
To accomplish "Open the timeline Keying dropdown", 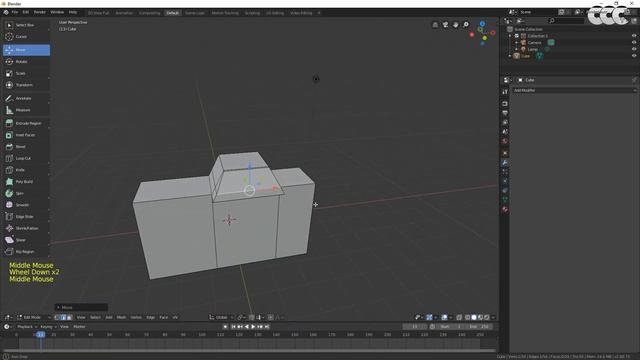I will (48, 327).
